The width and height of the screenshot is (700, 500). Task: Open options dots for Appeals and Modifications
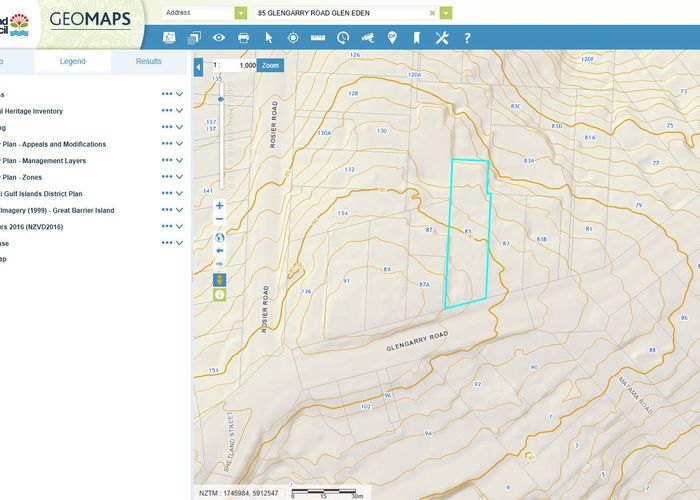(x=167, y=144)
